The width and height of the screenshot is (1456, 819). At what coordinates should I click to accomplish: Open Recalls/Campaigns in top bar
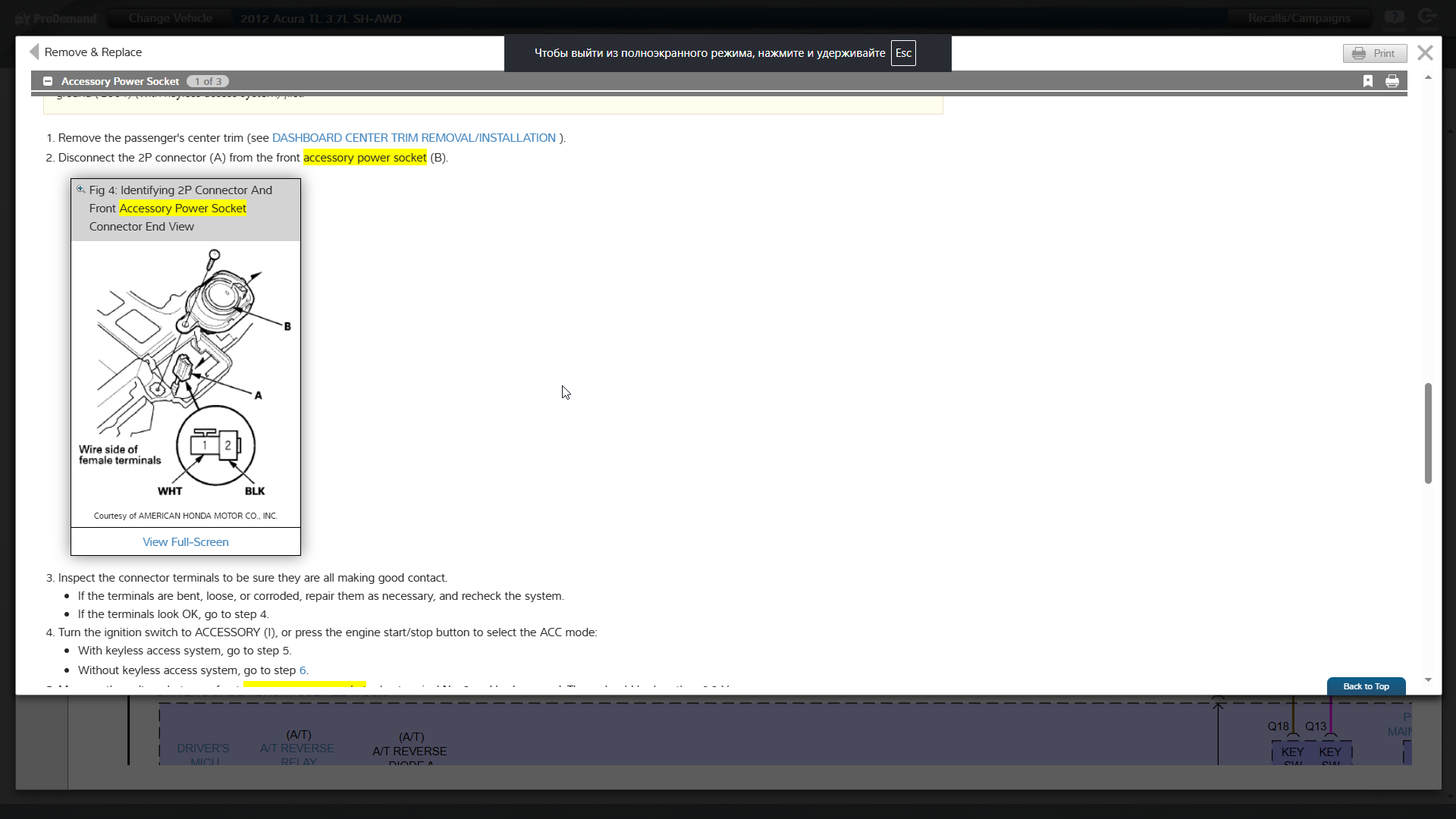[x=1299, y=18]
